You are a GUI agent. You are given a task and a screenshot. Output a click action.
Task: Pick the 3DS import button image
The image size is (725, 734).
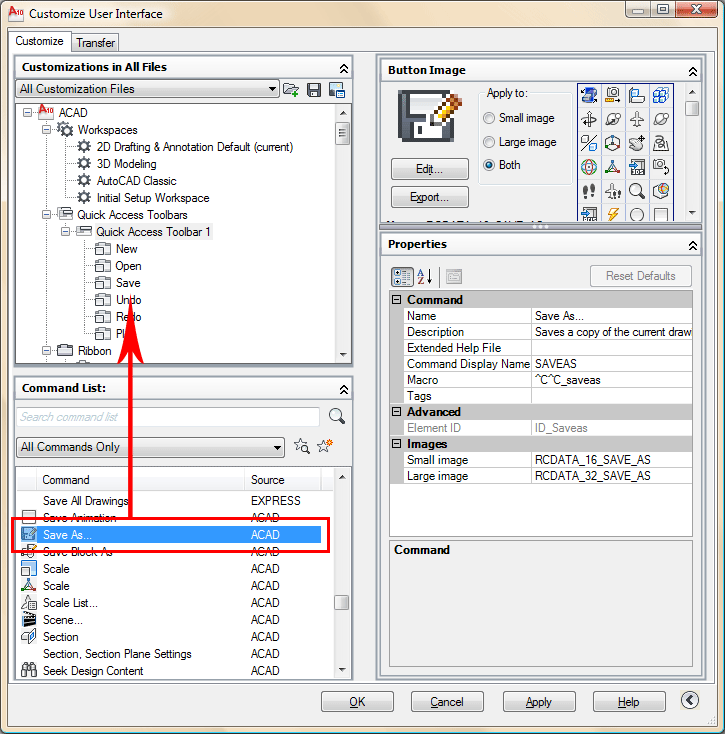(637, 167)
